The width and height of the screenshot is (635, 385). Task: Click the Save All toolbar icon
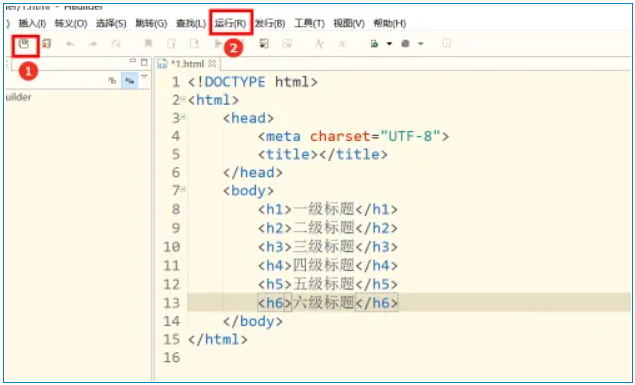point(47,43)
